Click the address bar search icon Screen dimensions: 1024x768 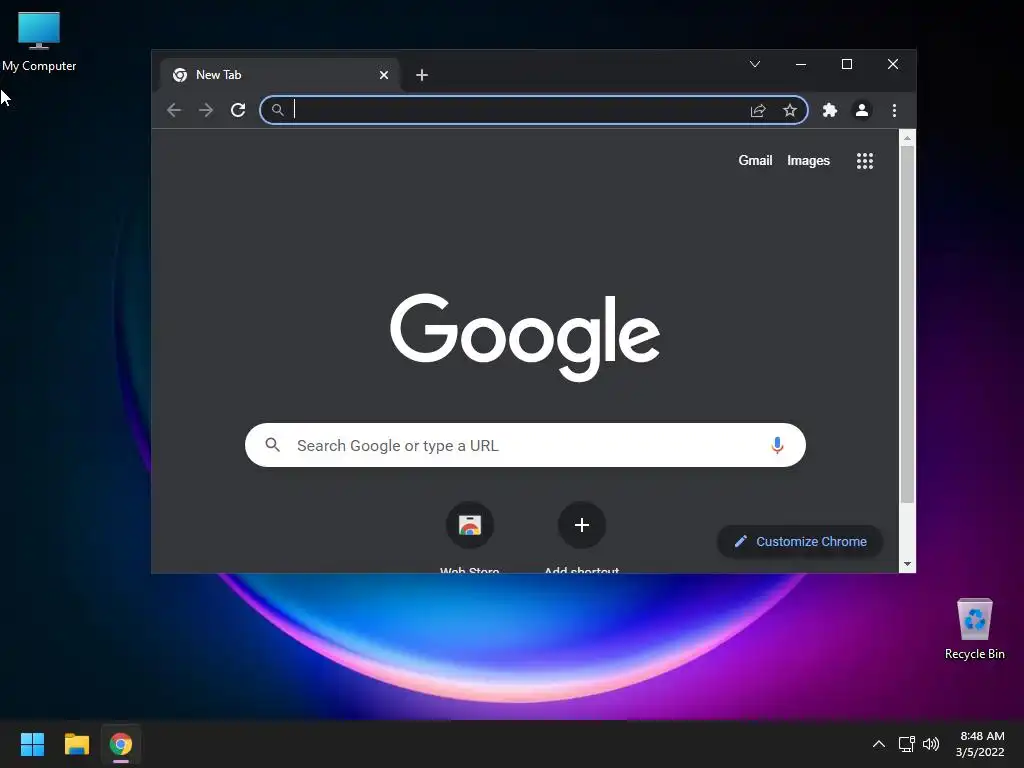(x=278, y=110)
